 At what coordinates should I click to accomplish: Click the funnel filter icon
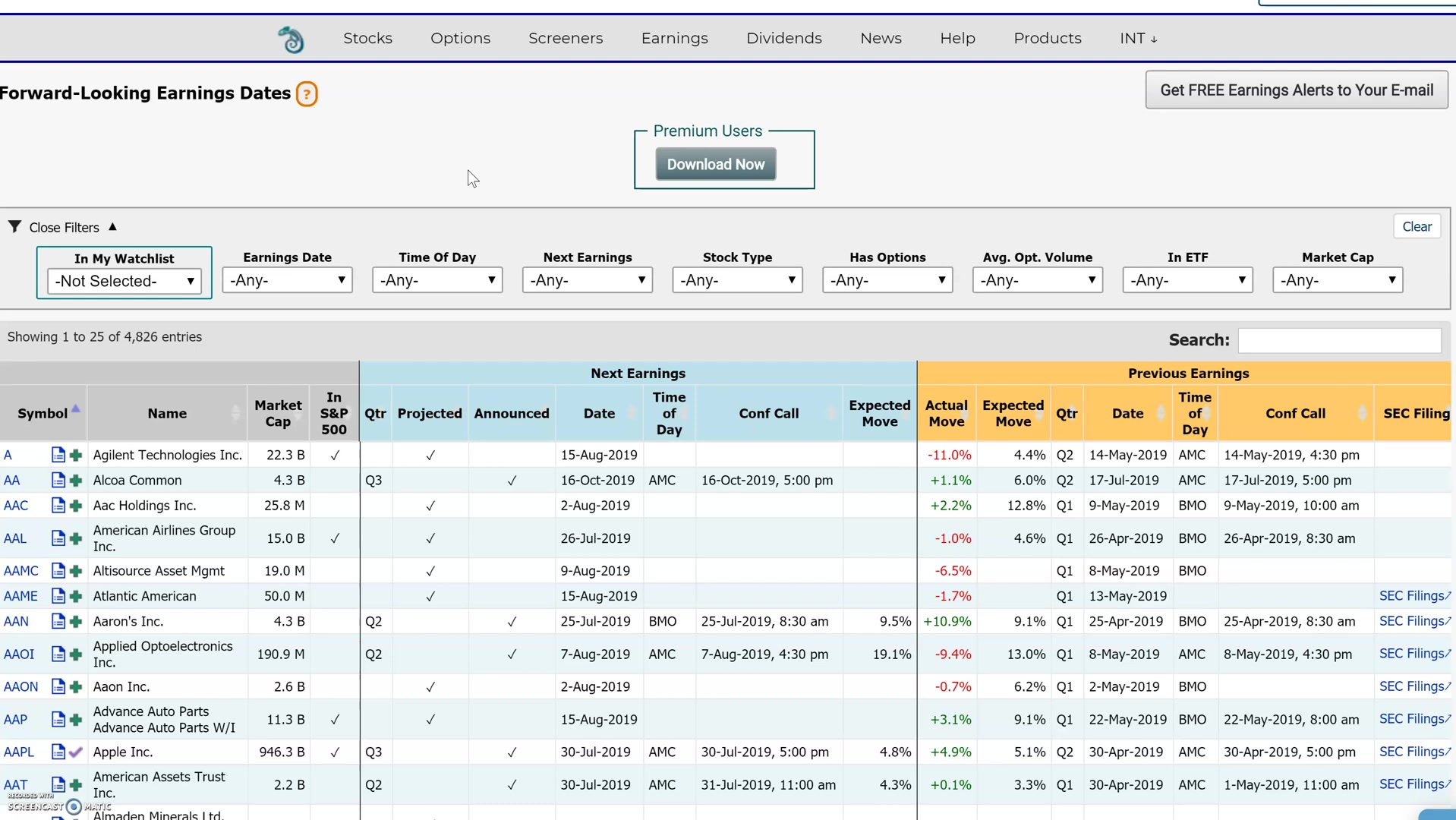pyautogui.click(x=14, y=227)
